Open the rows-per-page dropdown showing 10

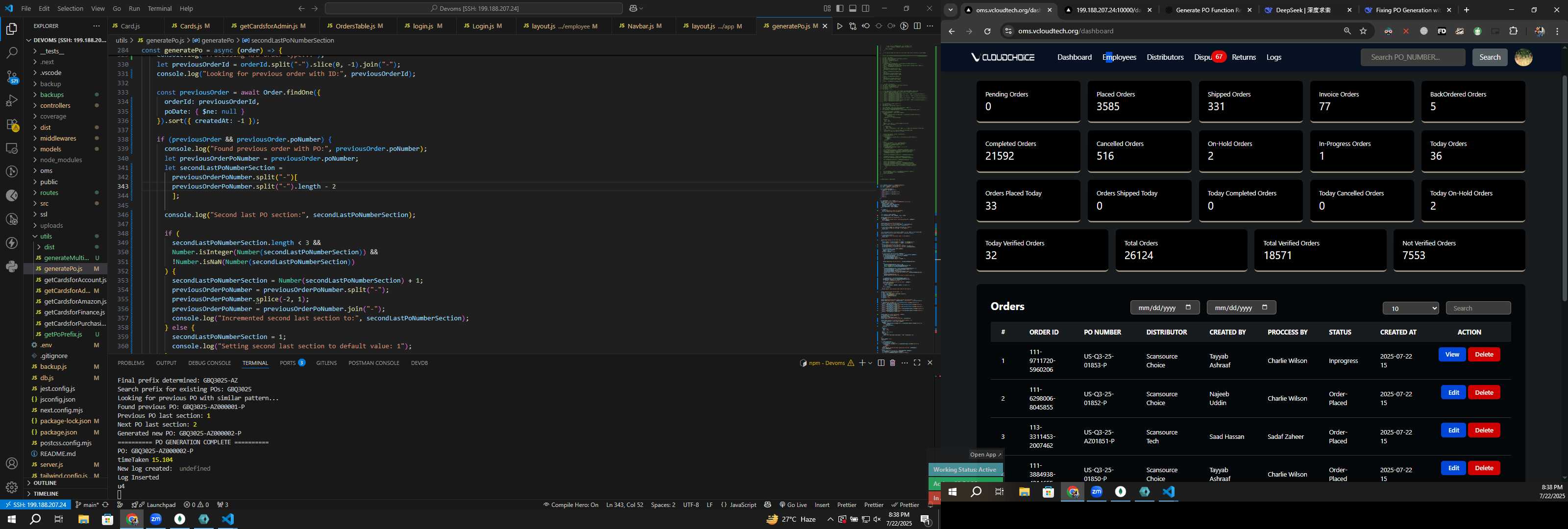coord(1410,308)
